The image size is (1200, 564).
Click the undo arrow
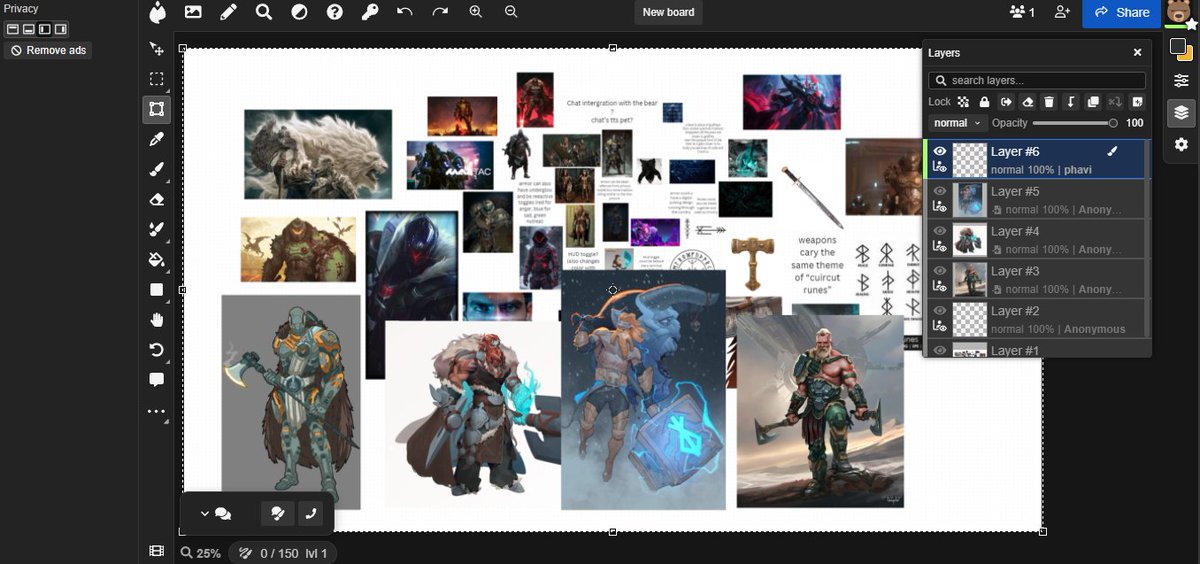point(404,12)
